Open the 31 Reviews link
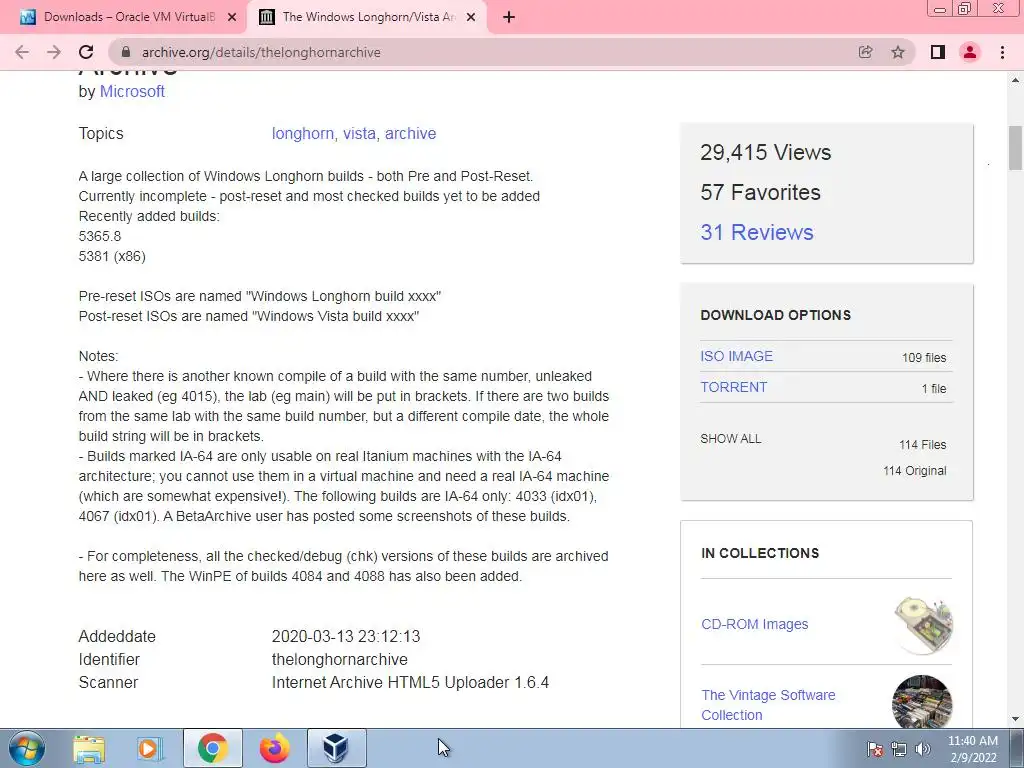This screenshot has width=1024, height=768. 757,232
